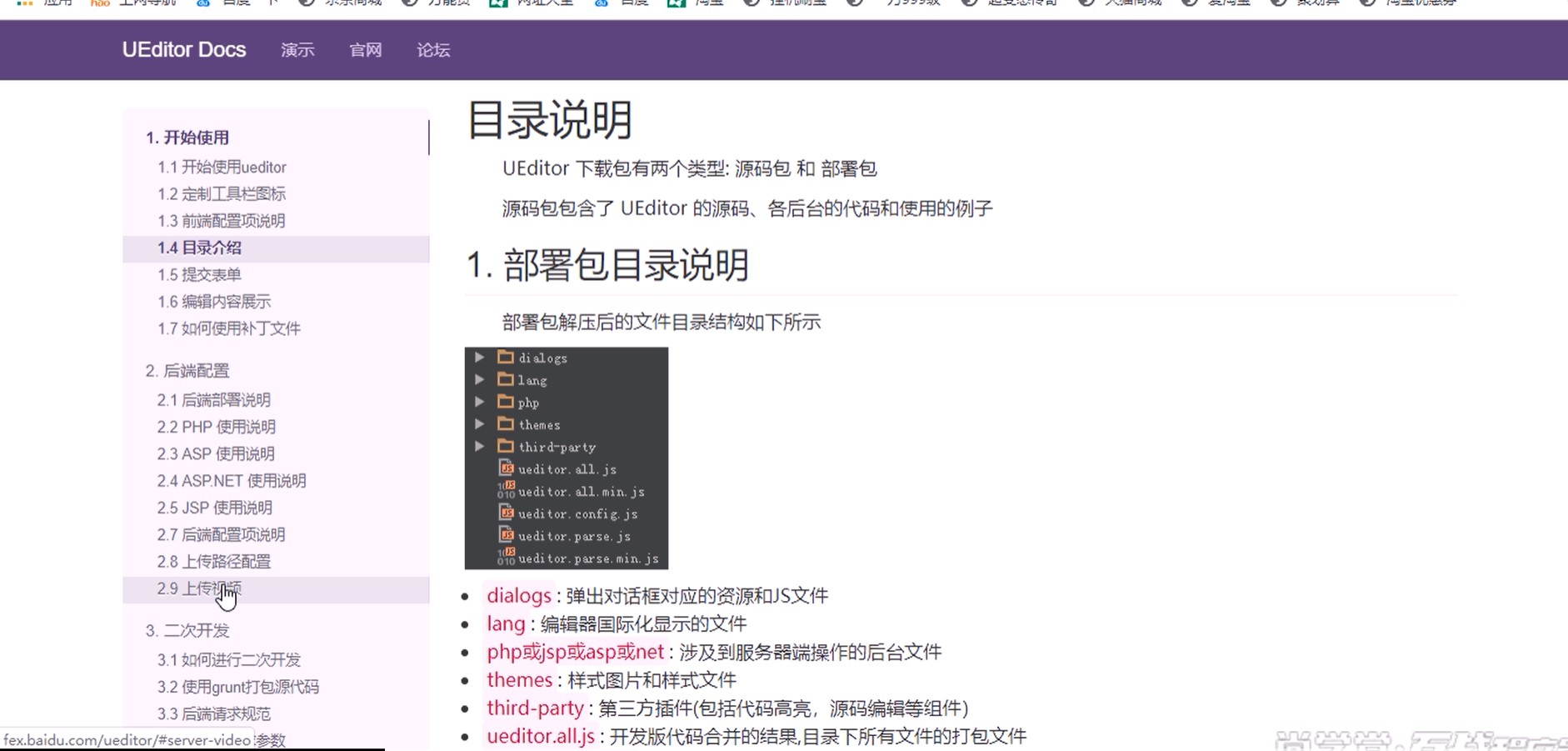Click the third-party folder icon in tree image
The height and width of the screenshot is (751, 1568).
point(506,446)
